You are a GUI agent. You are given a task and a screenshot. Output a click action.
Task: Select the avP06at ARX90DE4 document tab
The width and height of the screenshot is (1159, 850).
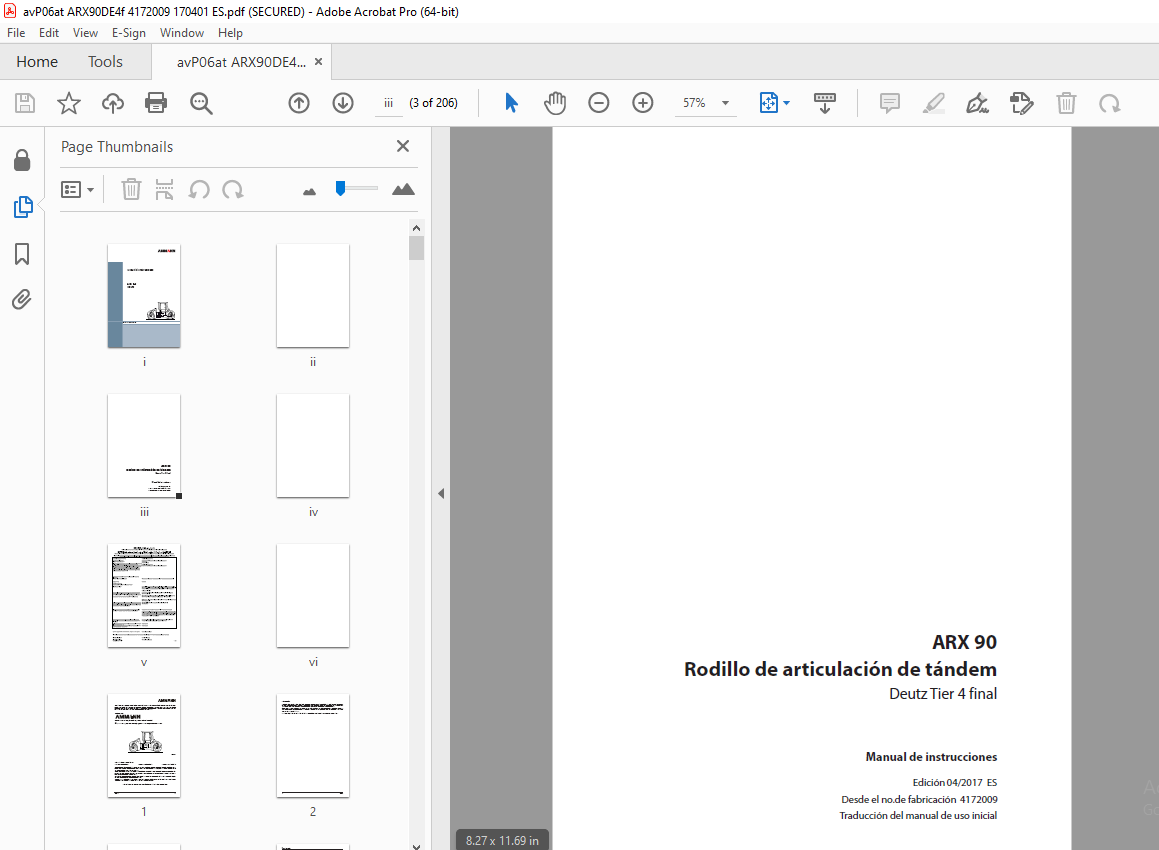pyautogui.click(x=241, y=62)
